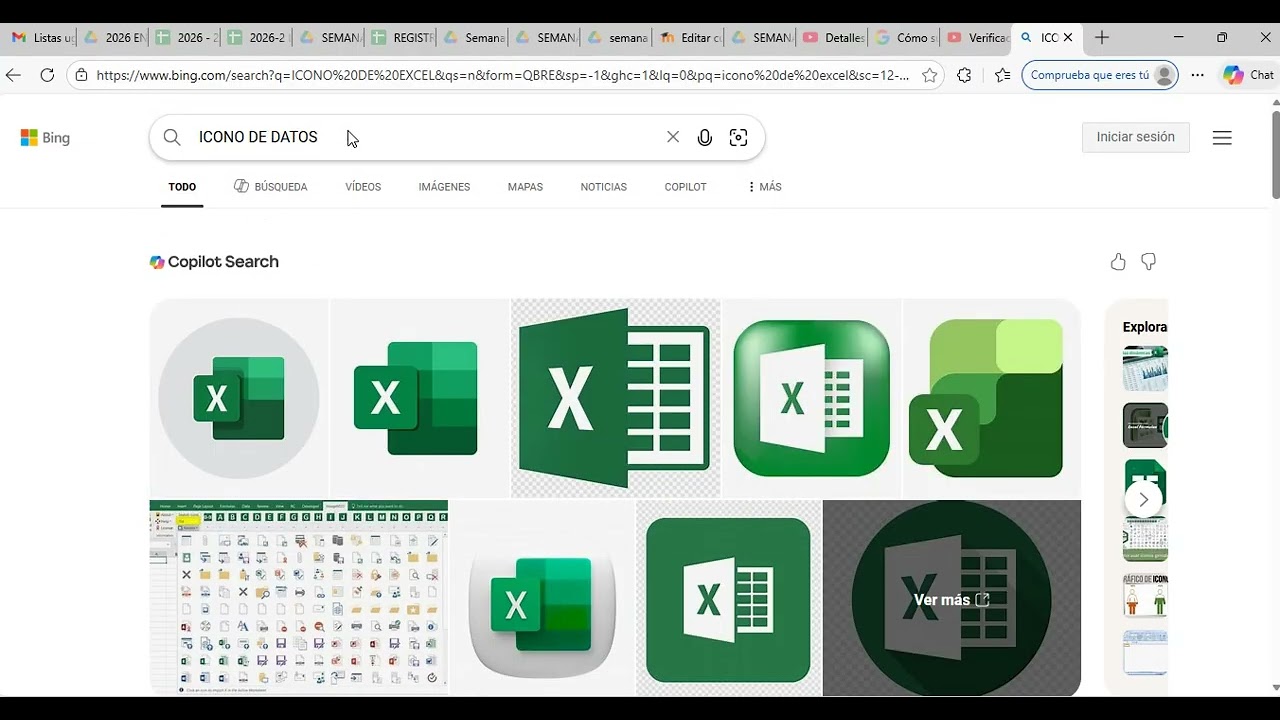Open Copilot Chat in the toolbar
1280x720 pixels.
pyautogui.click(x=1248, y=75)
